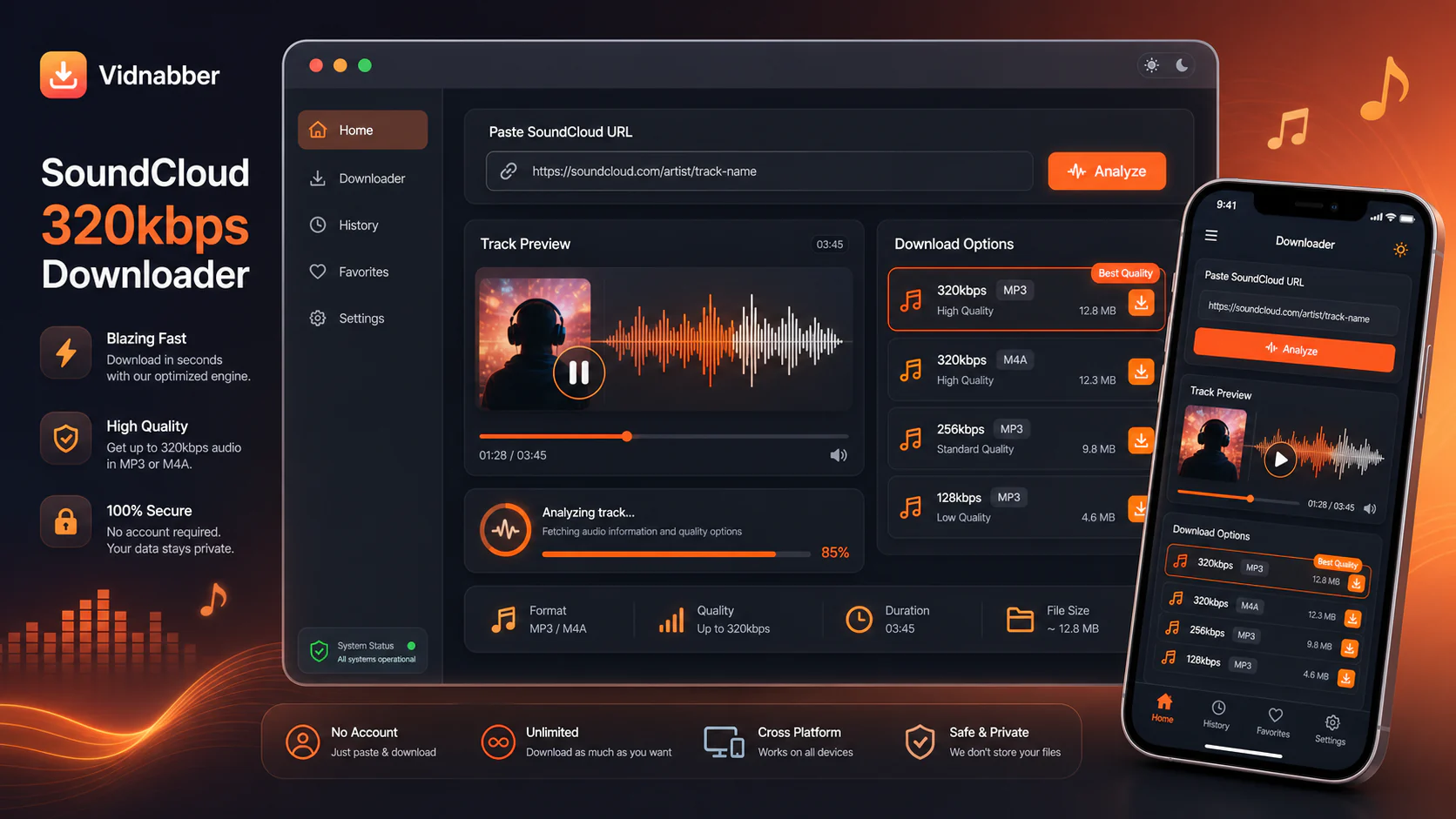Image resolution: width=1456 pixels, height=819 pixels.
Task: Open the phone hamburger menu
Action: click(x=1211, y=235)
